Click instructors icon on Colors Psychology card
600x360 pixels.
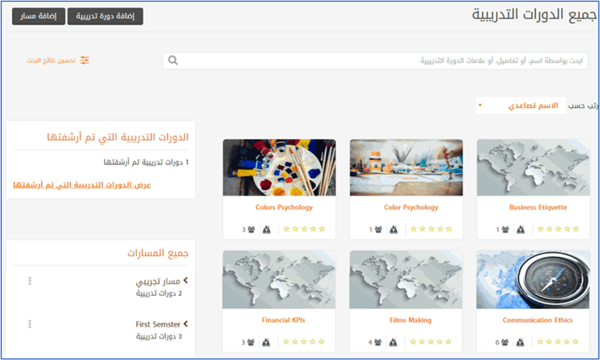267,230
